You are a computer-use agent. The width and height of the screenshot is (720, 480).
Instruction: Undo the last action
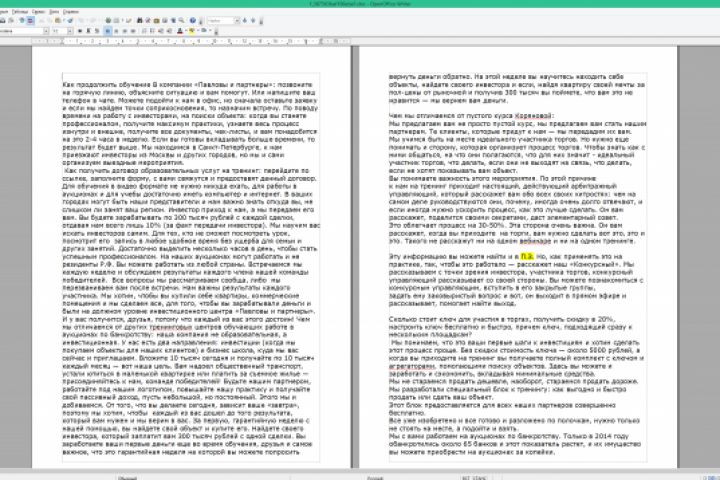tap(81, 21)
